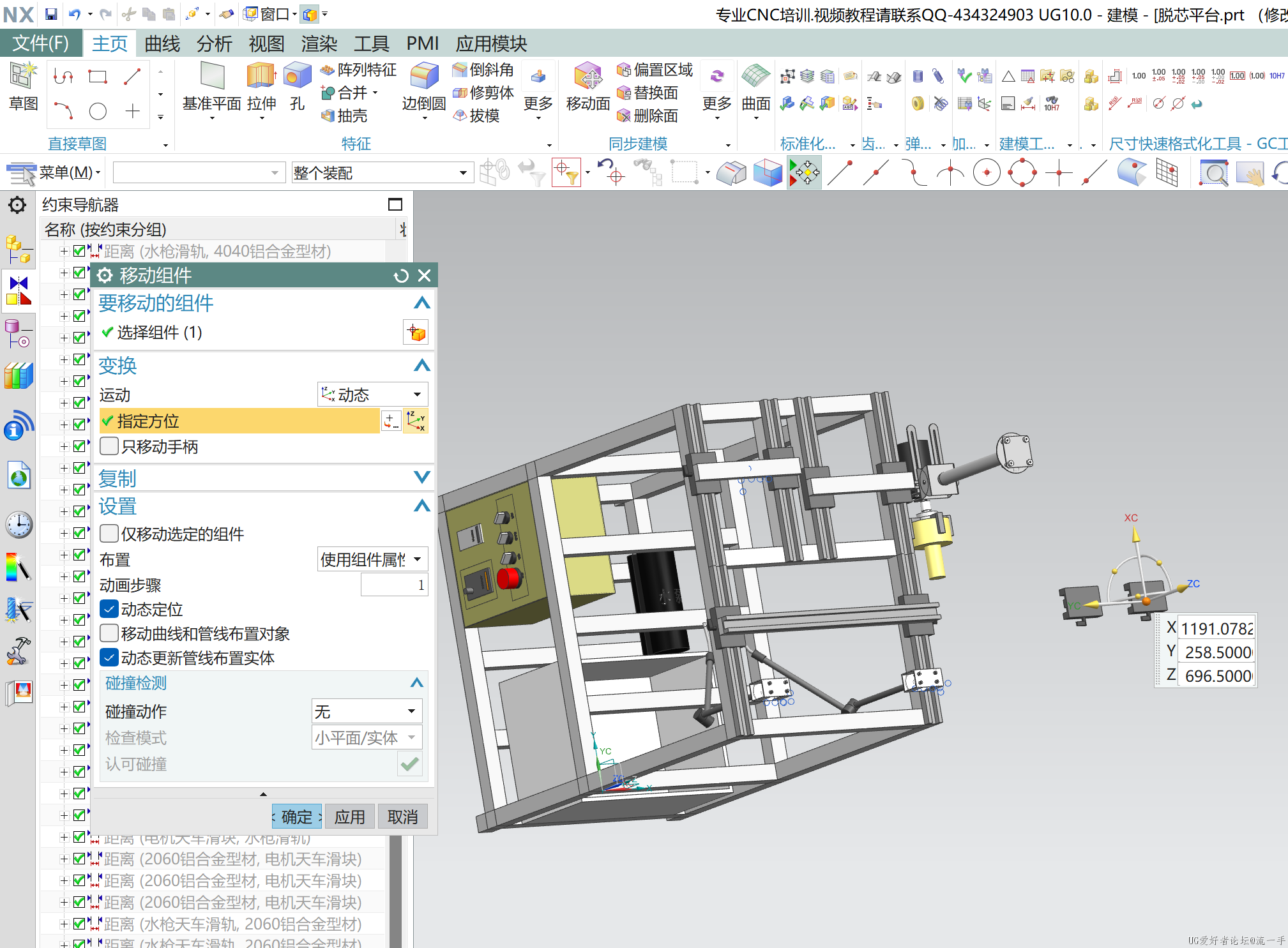The image size is (1288, 948).
Task: Uncheck 动态更新管线布置实体 checkbox
Action: 109,658
